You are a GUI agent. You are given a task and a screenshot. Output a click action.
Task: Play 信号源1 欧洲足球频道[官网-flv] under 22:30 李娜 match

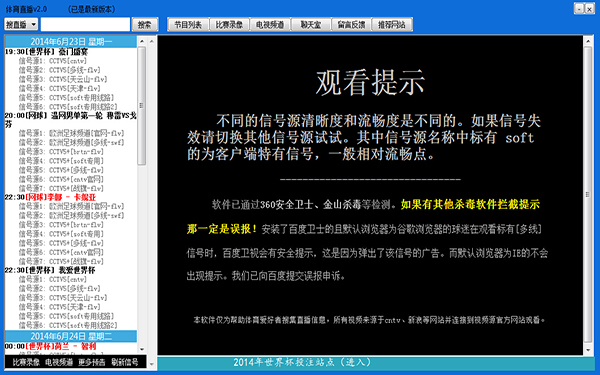pos(71,206)
